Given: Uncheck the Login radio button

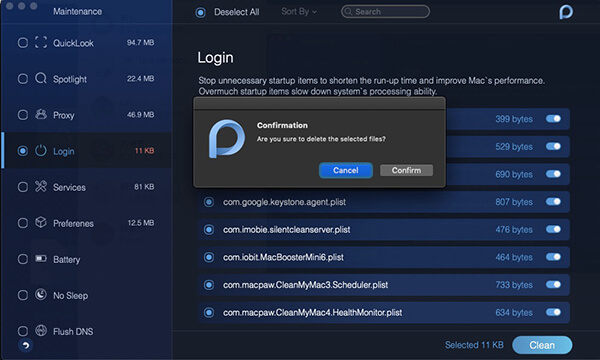Looking at the screenshot, I should click(23, 151).
